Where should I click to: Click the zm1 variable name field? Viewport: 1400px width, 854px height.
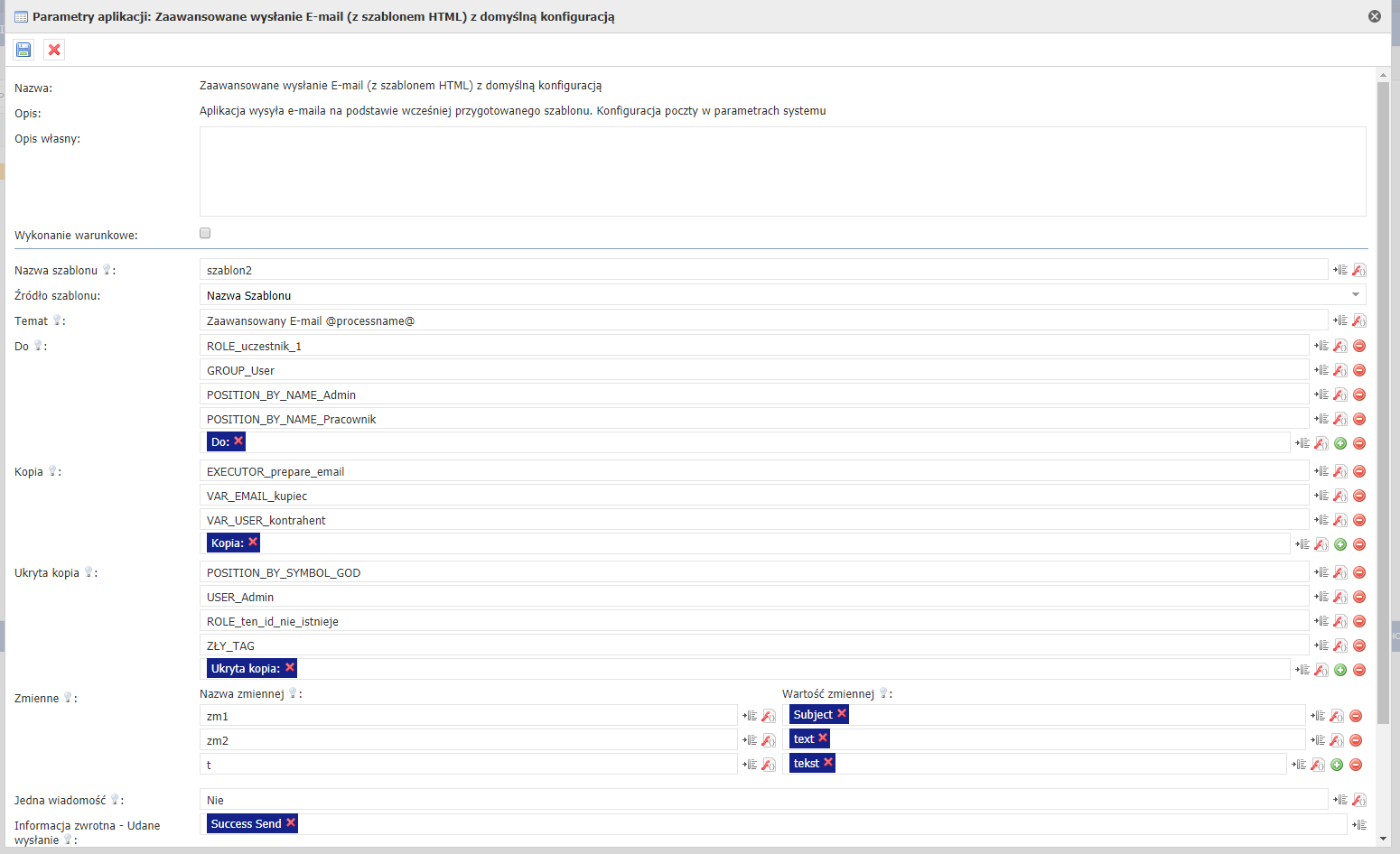pyautogui.click(x=468, y=716)
